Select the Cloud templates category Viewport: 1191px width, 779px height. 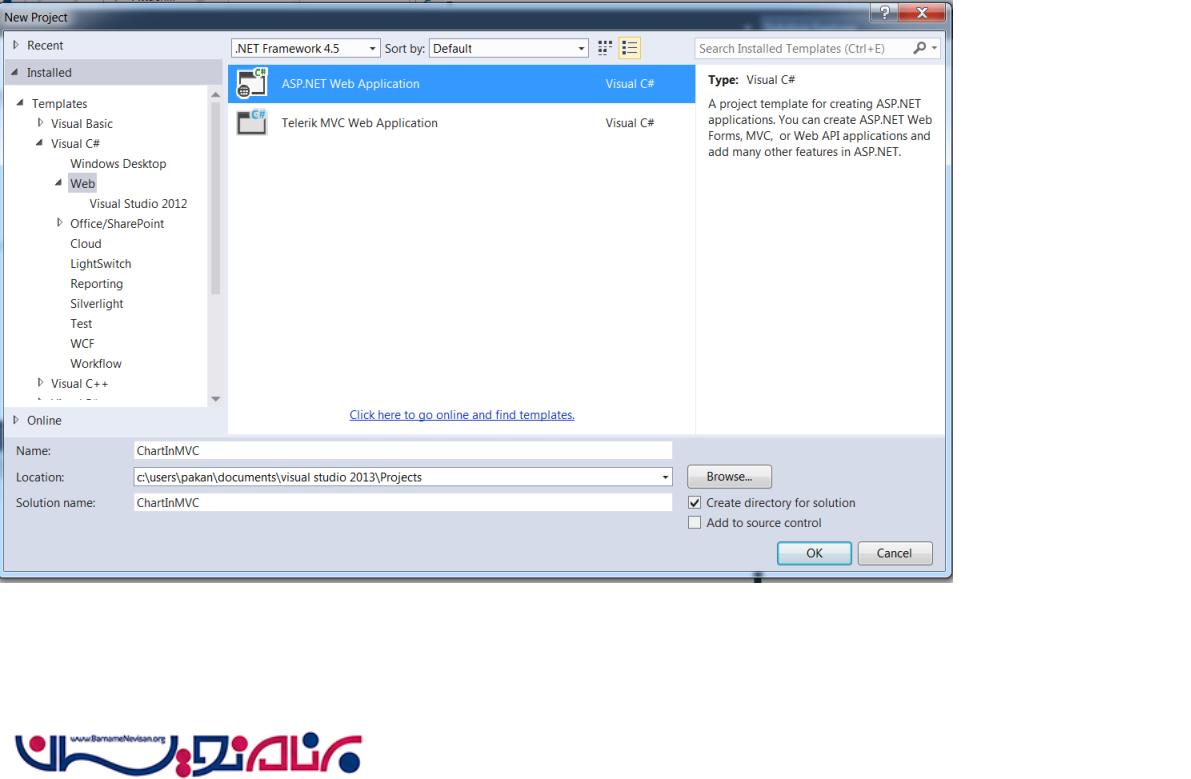(86, 244)
